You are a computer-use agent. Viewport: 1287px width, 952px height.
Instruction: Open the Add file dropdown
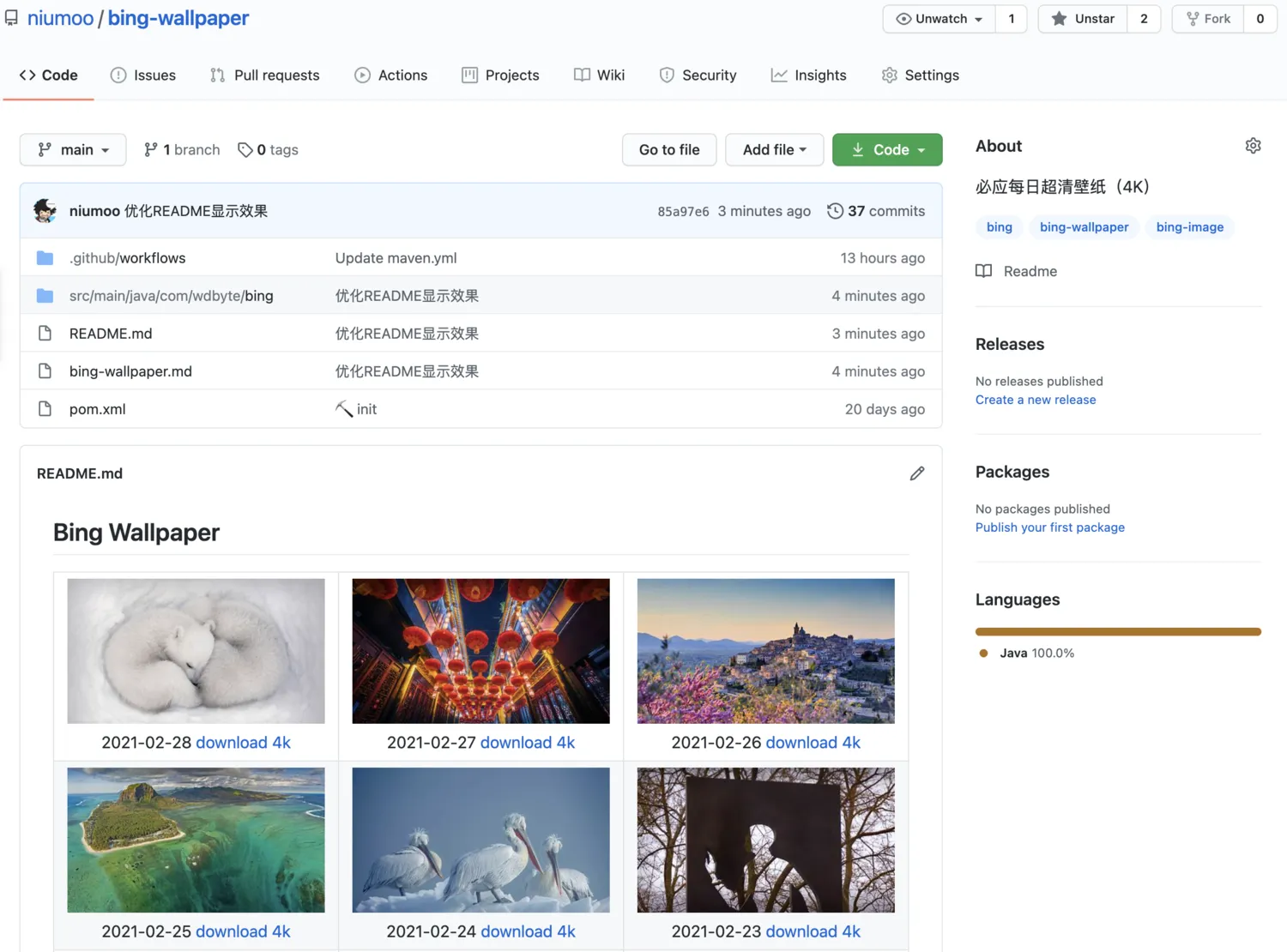(x=773, y=149)
